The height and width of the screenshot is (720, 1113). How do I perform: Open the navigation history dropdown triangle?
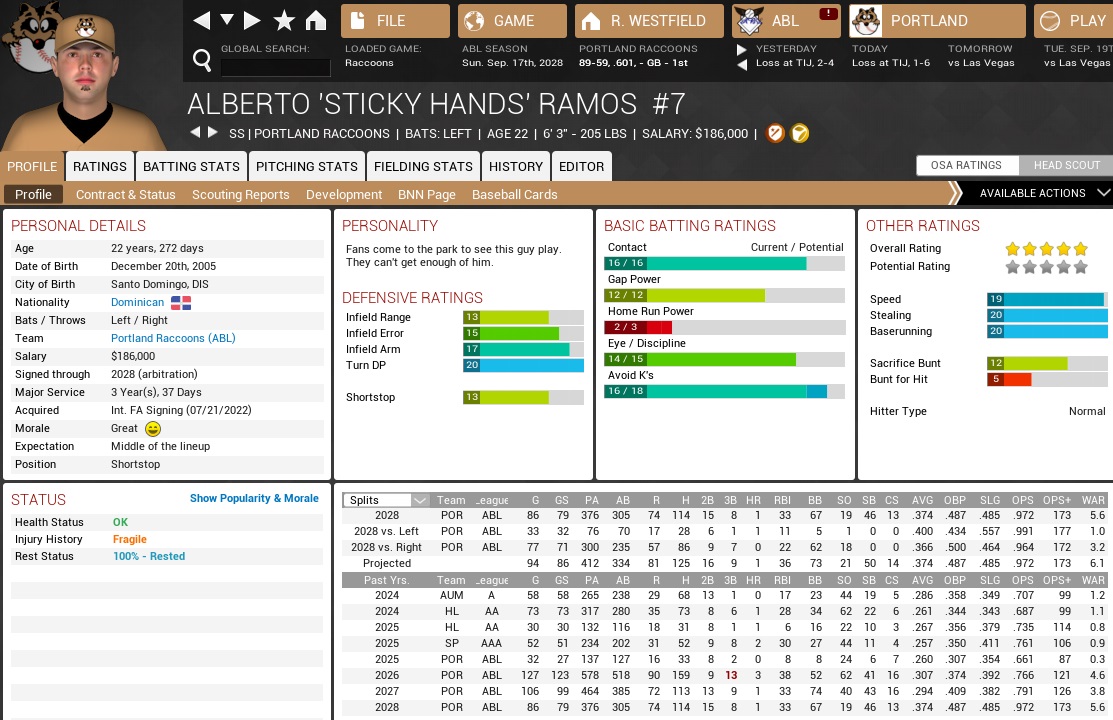(227, 21)
